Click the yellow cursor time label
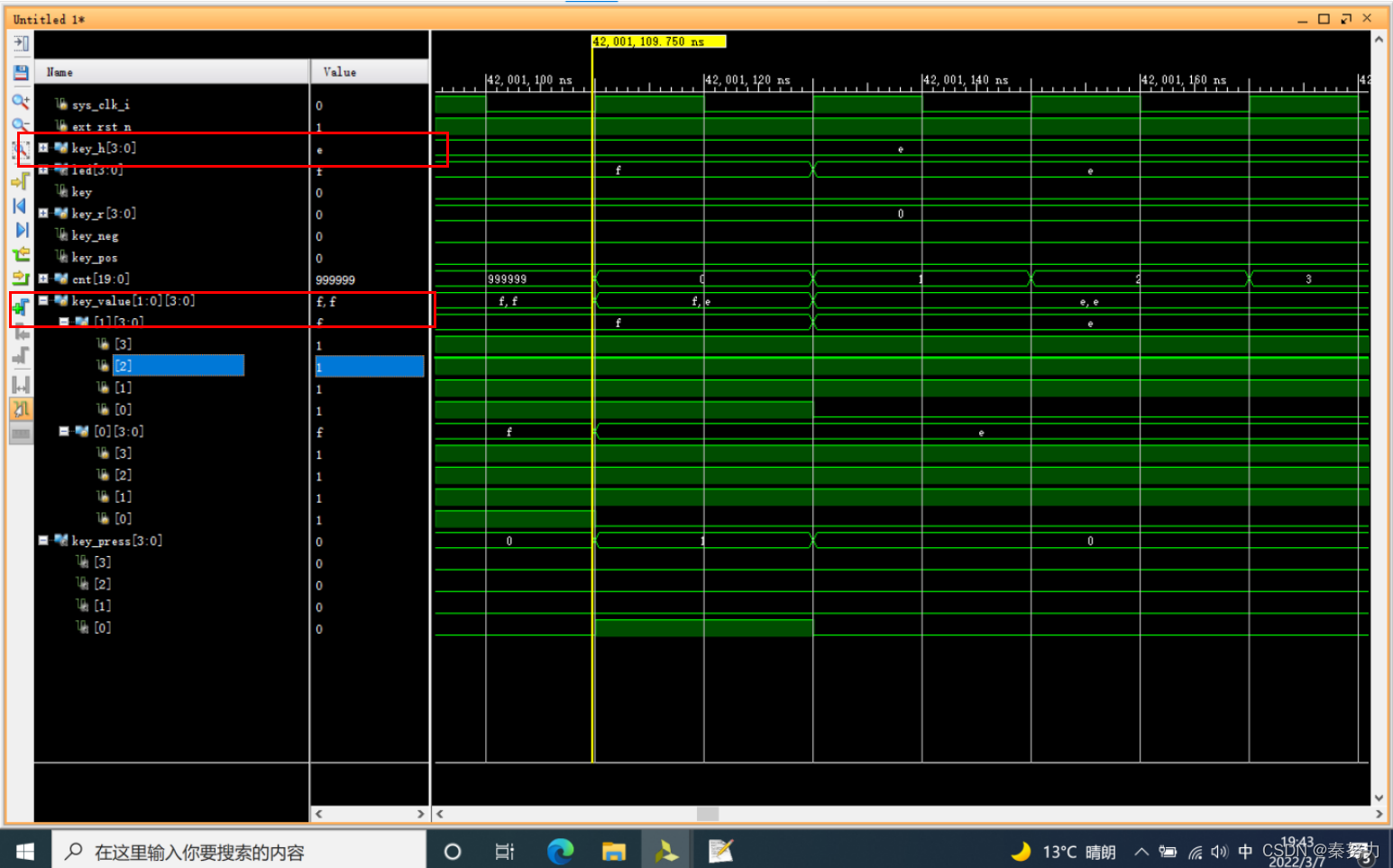 coord(659,41)
